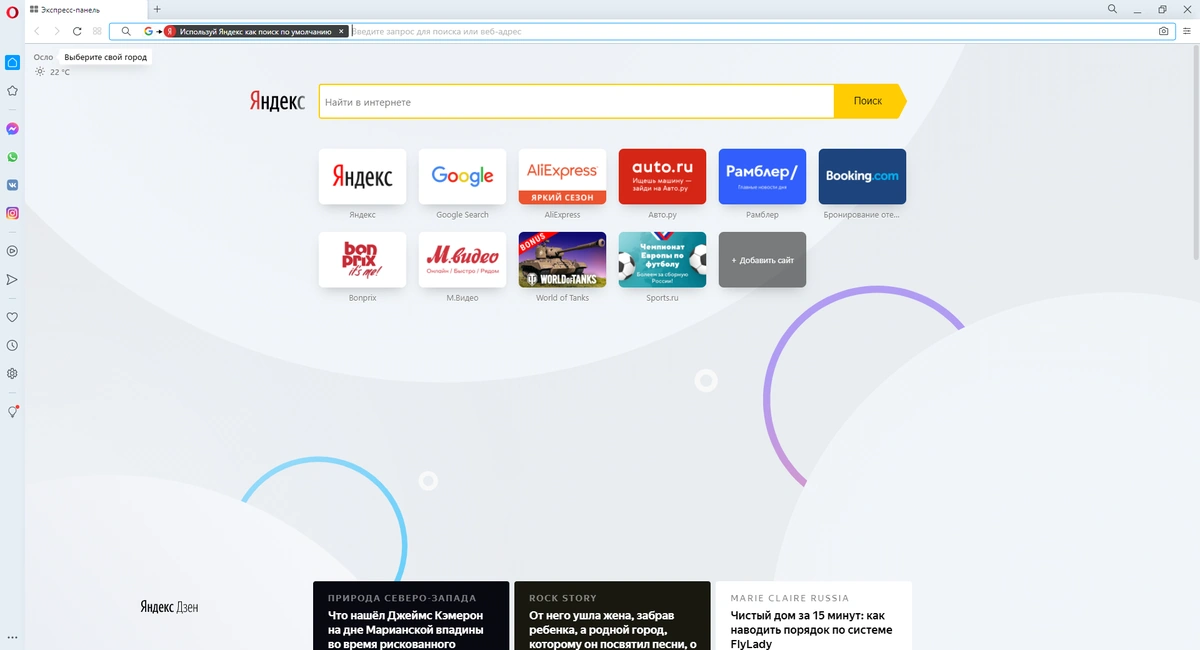Open the Bonprix speed dial tile
This screenshot has width=1200, height=650.
(x=362, y=260)
